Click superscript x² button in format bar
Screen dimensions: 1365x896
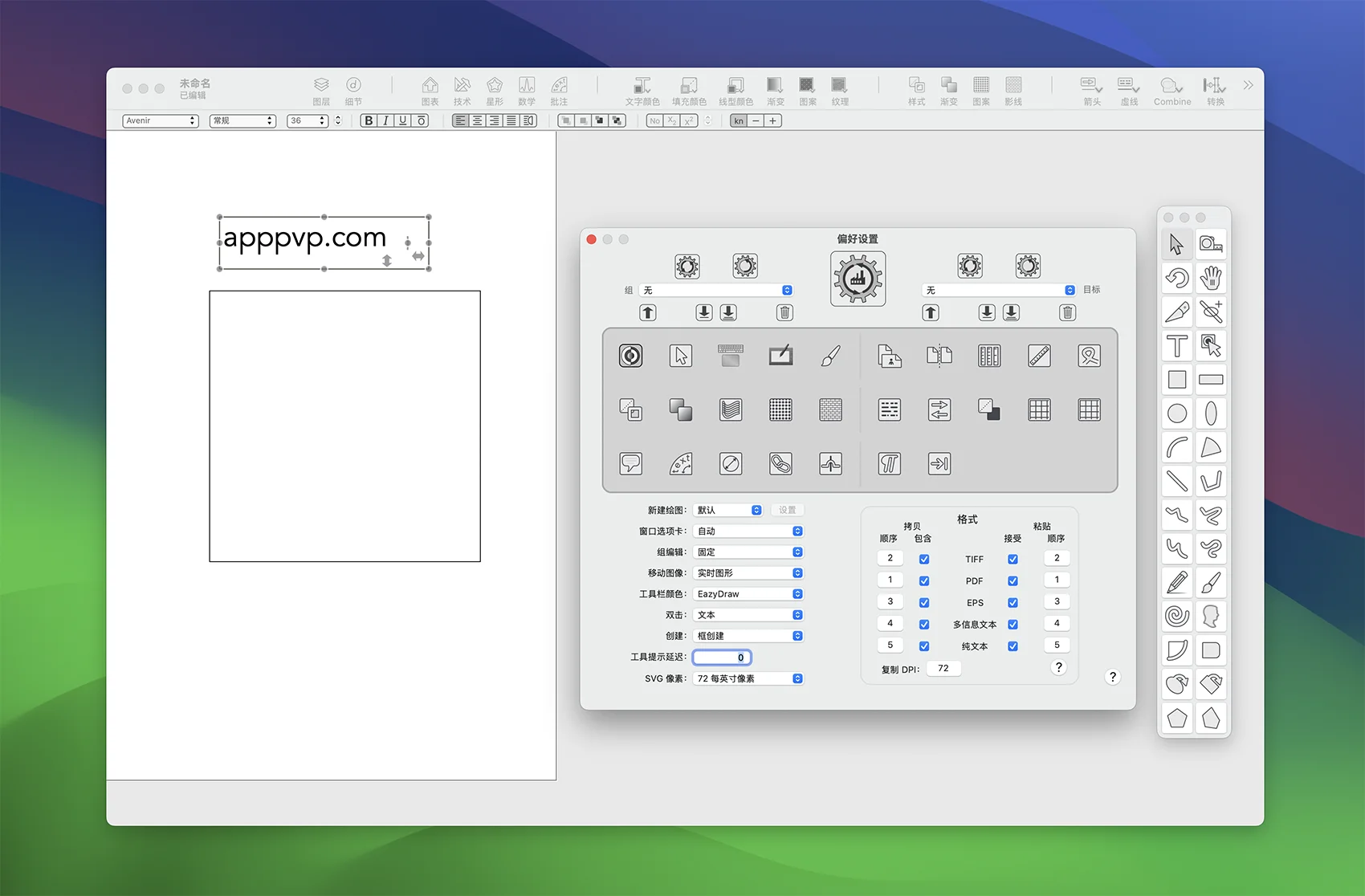[689, 120]
